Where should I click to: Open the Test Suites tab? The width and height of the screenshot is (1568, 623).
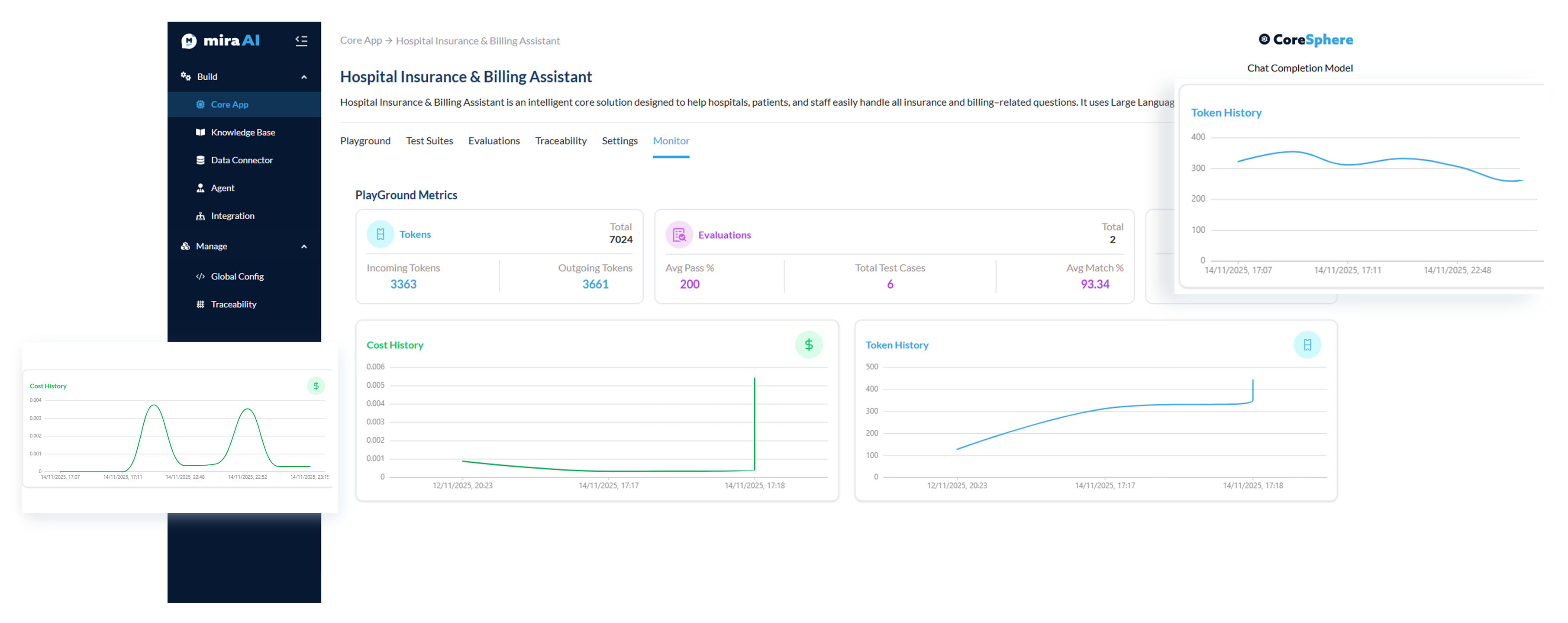429,141
